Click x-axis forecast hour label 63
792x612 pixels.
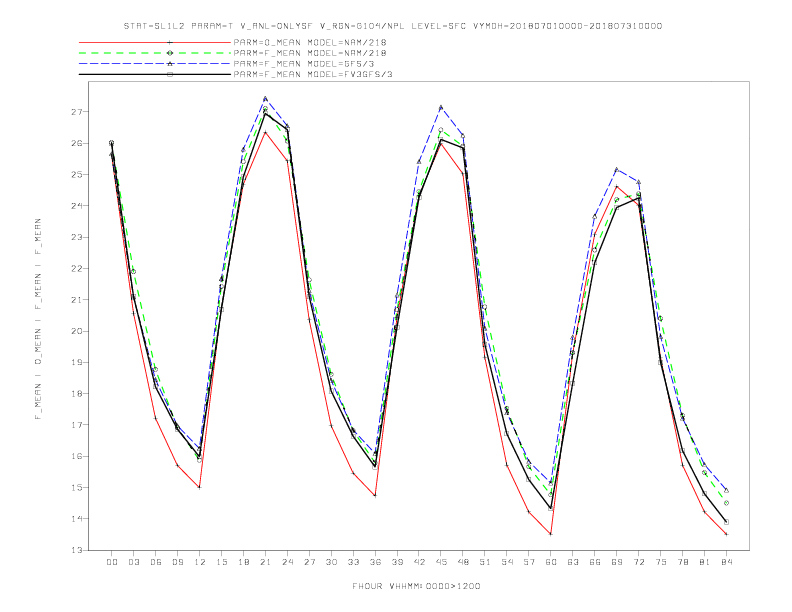click(573, 562)
